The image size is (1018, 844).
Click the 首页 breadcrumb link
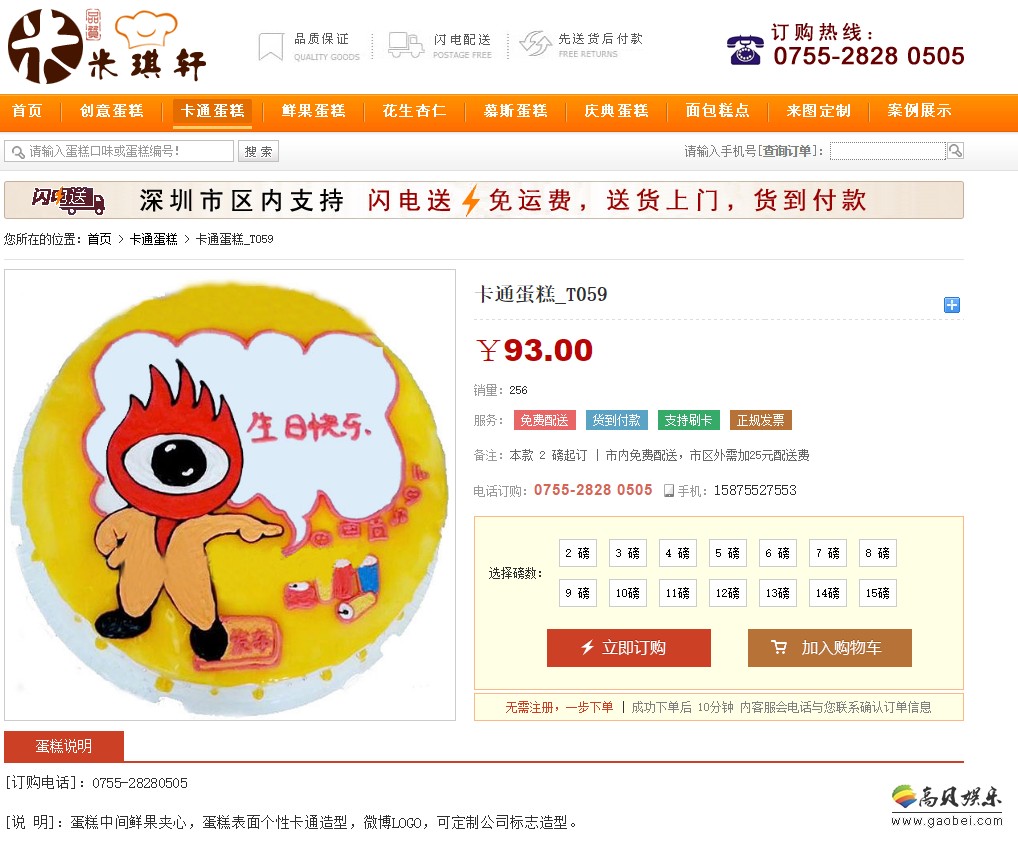pyautogui.click(x=99, y=239)
